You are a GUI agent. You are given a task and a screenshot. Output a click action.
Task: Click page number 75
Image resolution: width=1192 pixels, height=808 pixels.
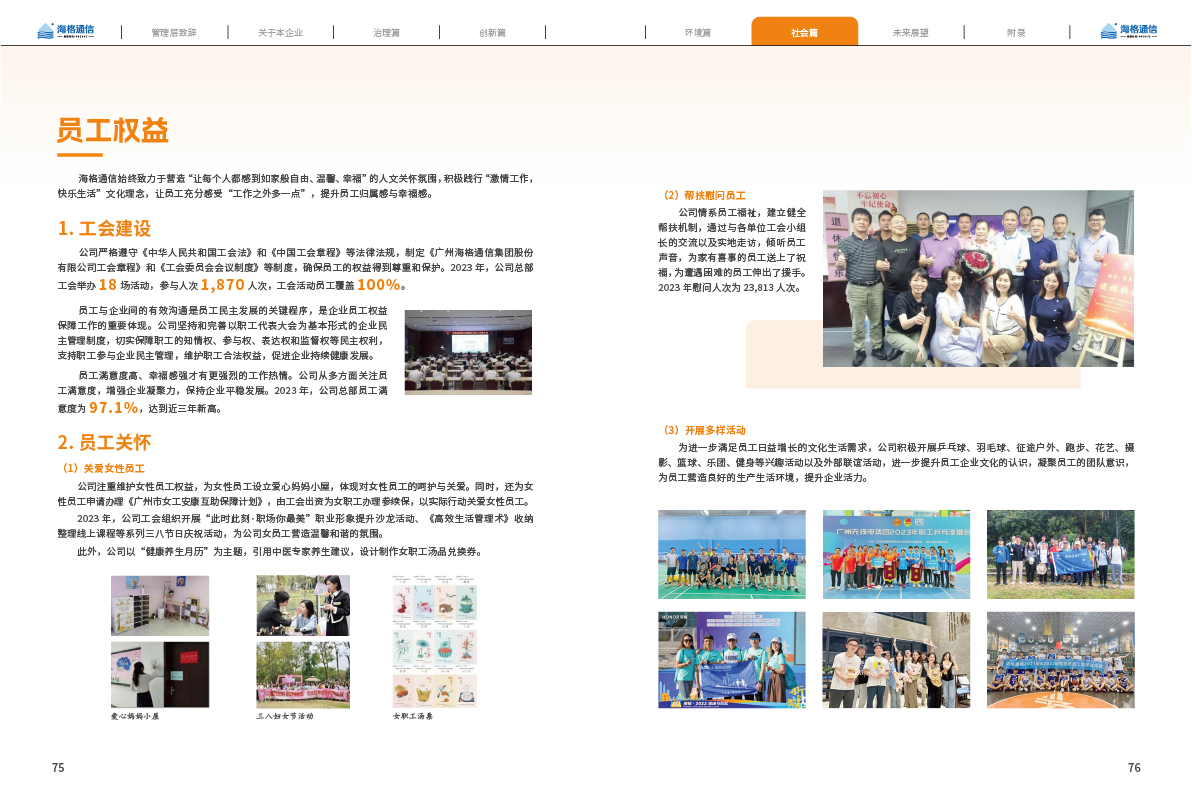pyautogui.click(x=58, y=768)
